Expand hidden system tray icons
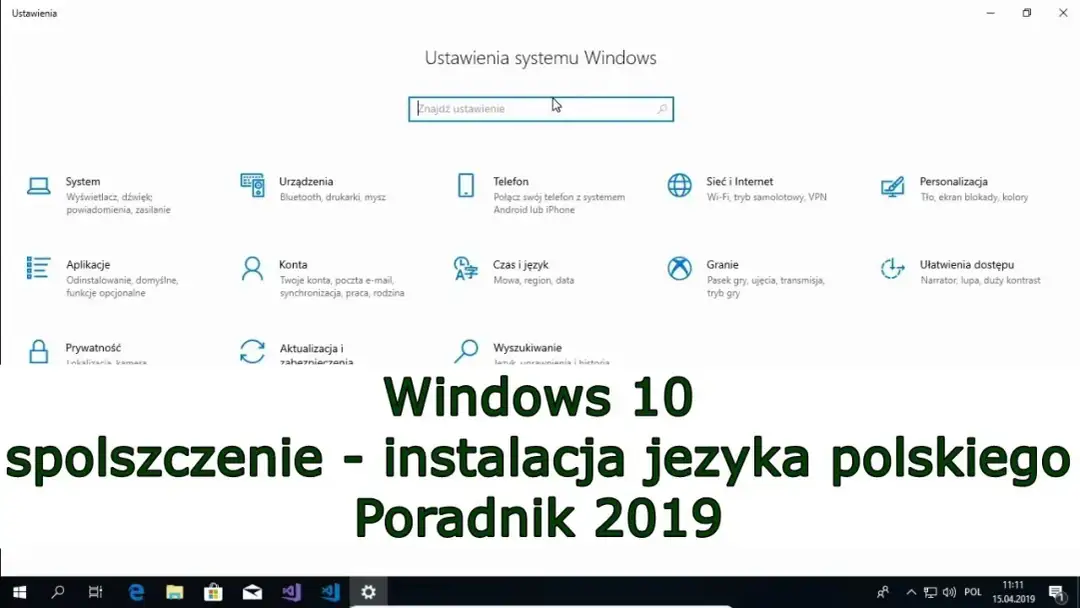This screenshot has width=1080, height=608. coord(911,592)
